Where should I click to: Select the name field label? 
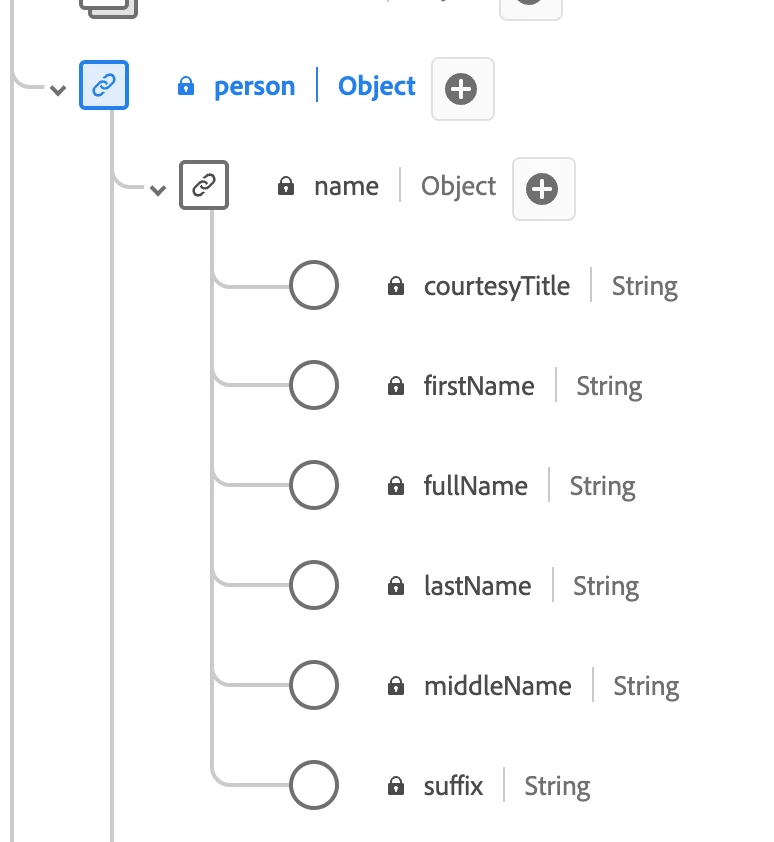point(346,187)
